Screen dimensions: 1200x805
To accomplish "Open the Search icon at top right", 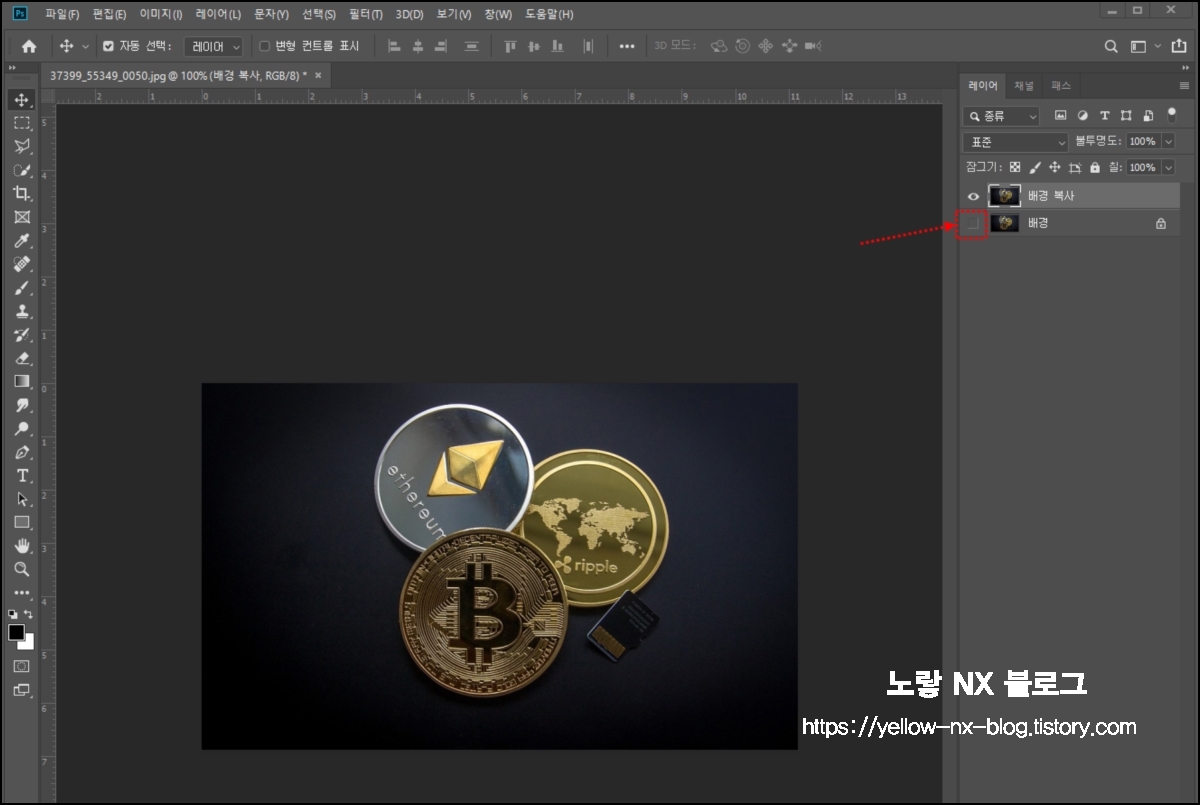I will point(1111,46).
